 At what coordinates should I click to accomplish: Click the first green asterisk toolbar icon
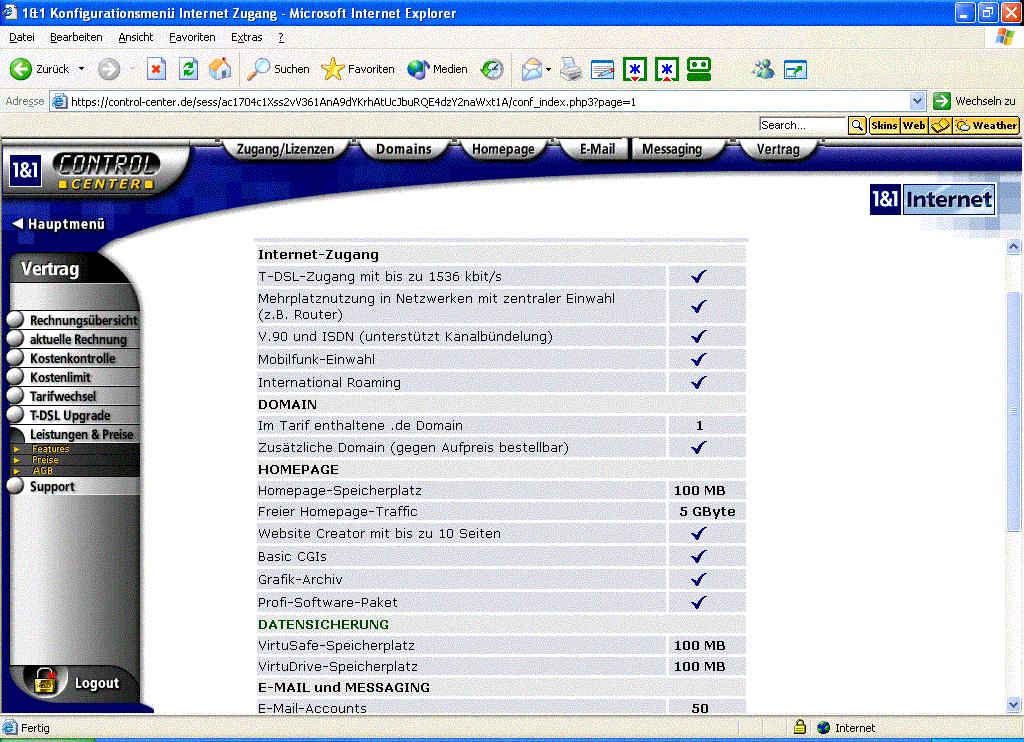635,69
